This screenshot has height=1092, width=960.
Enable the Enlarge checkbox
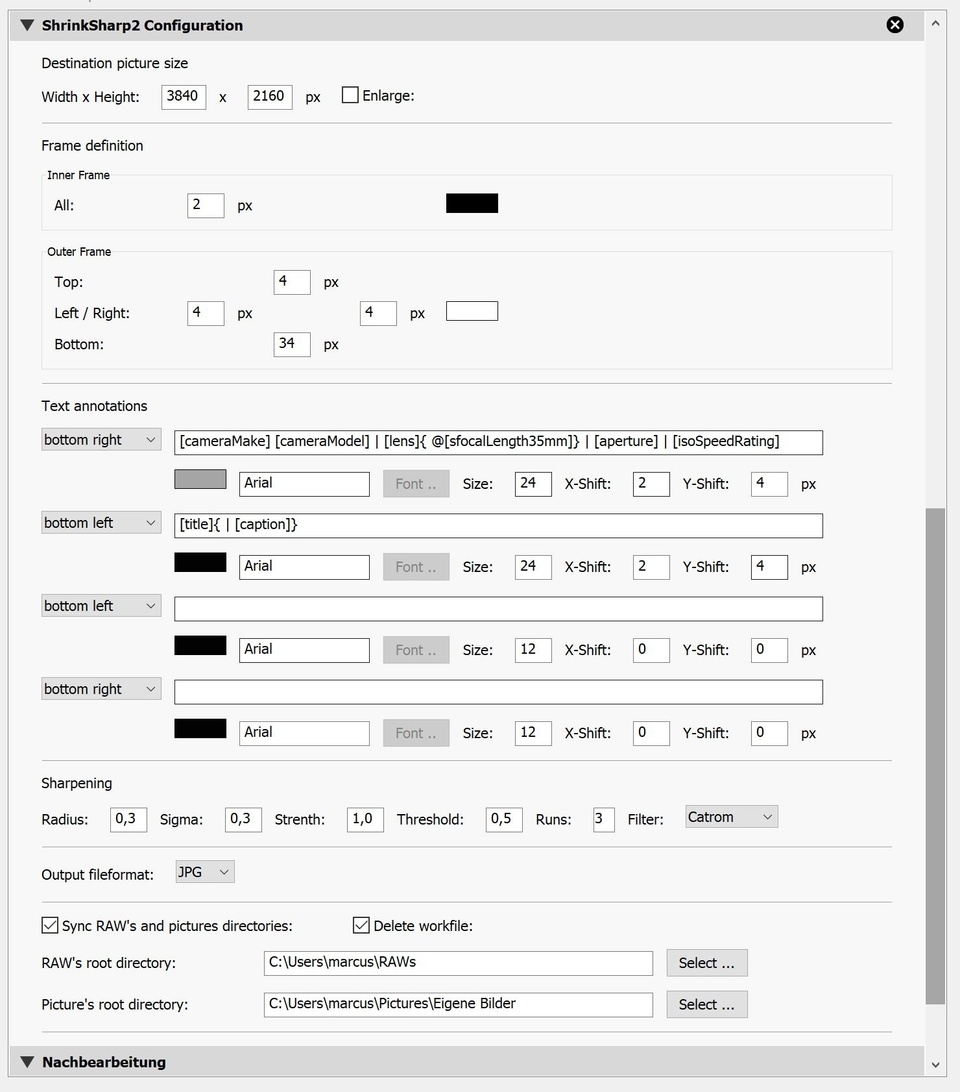[350, 96]
